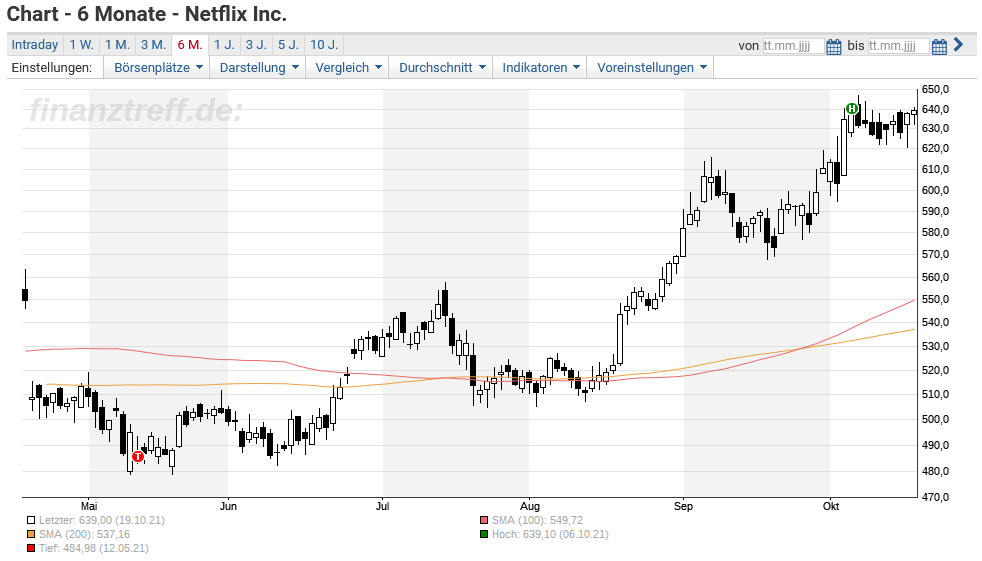Expand the Vergleich dropdown
The height and width of the screenshot is (561, 982).
tap(348, 68)
